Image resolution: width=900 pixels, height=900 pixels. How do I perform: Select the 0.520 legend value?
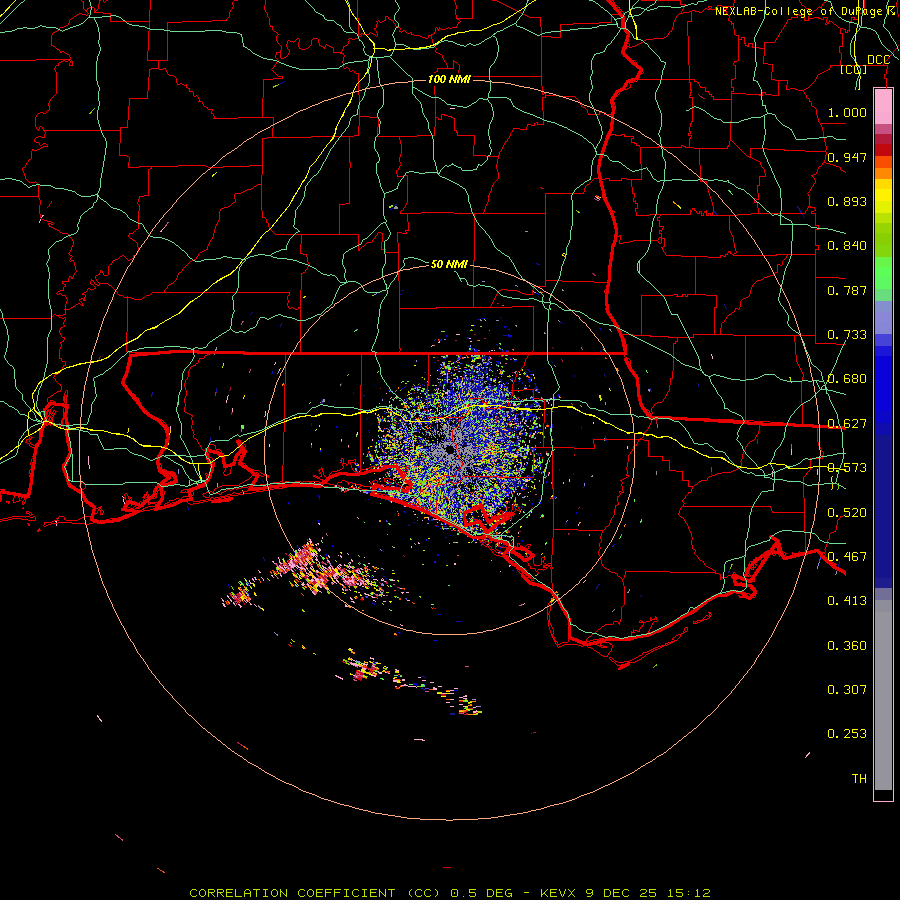[x=847, y=513]
